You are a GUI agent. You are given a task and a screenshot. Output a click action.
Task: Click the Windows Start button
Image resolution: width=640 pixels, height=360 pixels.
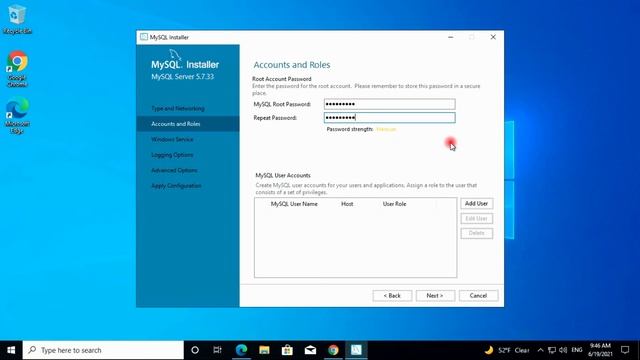coord(11,350)
